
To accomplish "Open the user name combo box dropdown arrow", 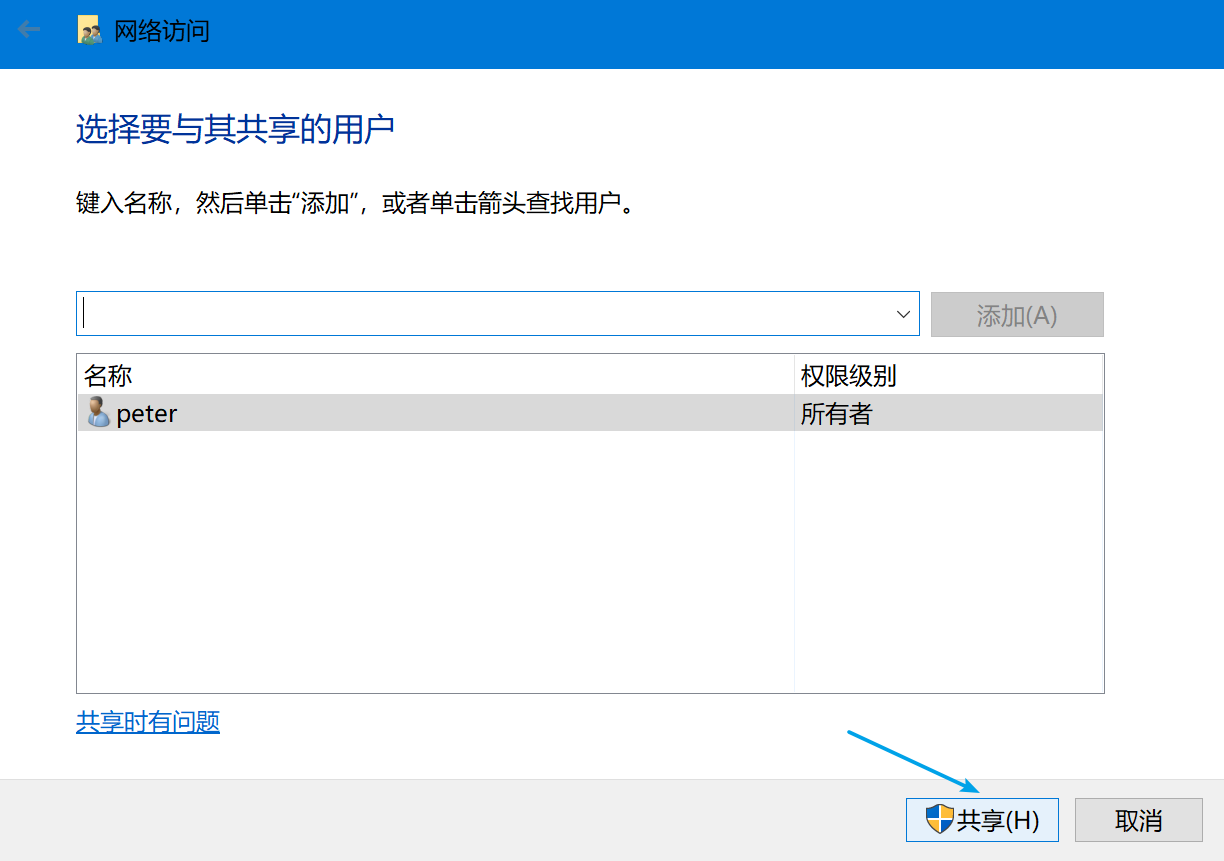I will coord(903,313).
